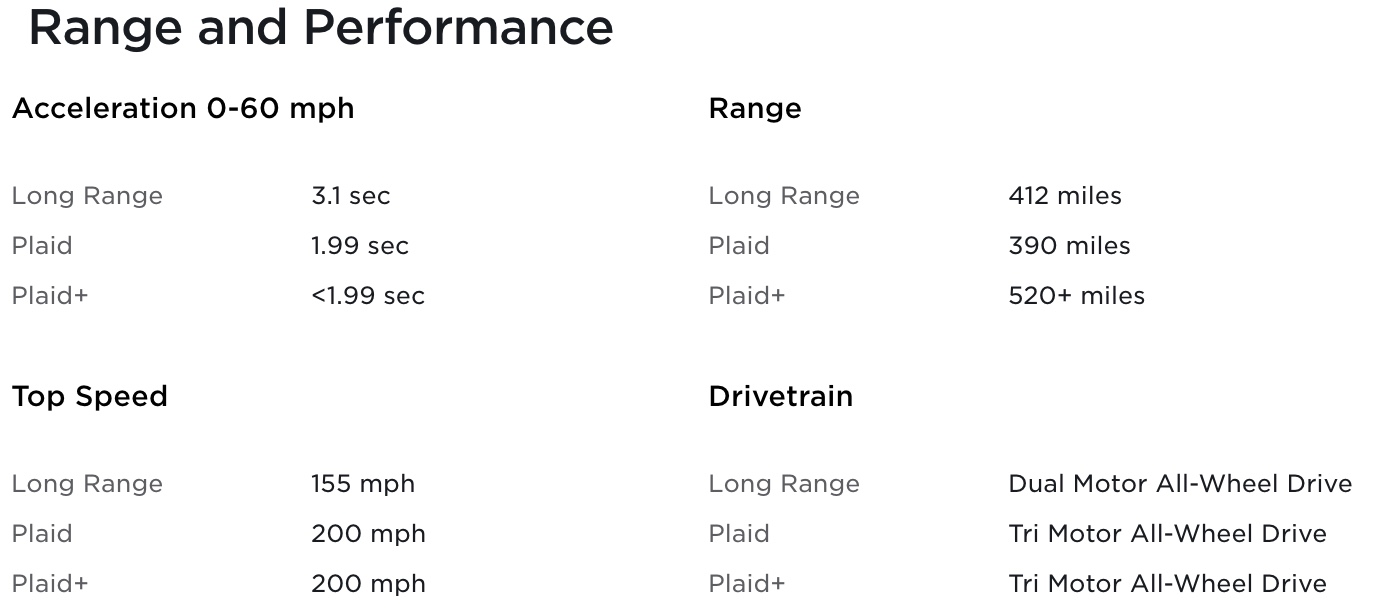
Task: Click the 412 miles range value
Action: 1064,196
